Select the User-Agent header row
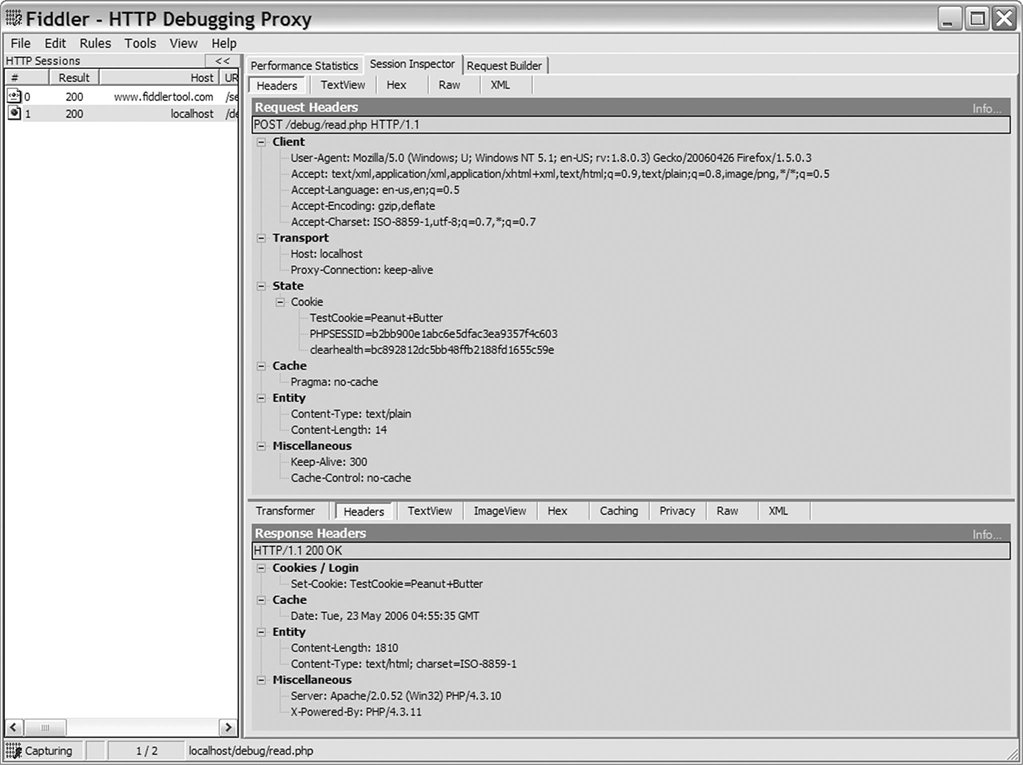The height and width of the screenshot is (765, 1023). (x=551, y=158)
